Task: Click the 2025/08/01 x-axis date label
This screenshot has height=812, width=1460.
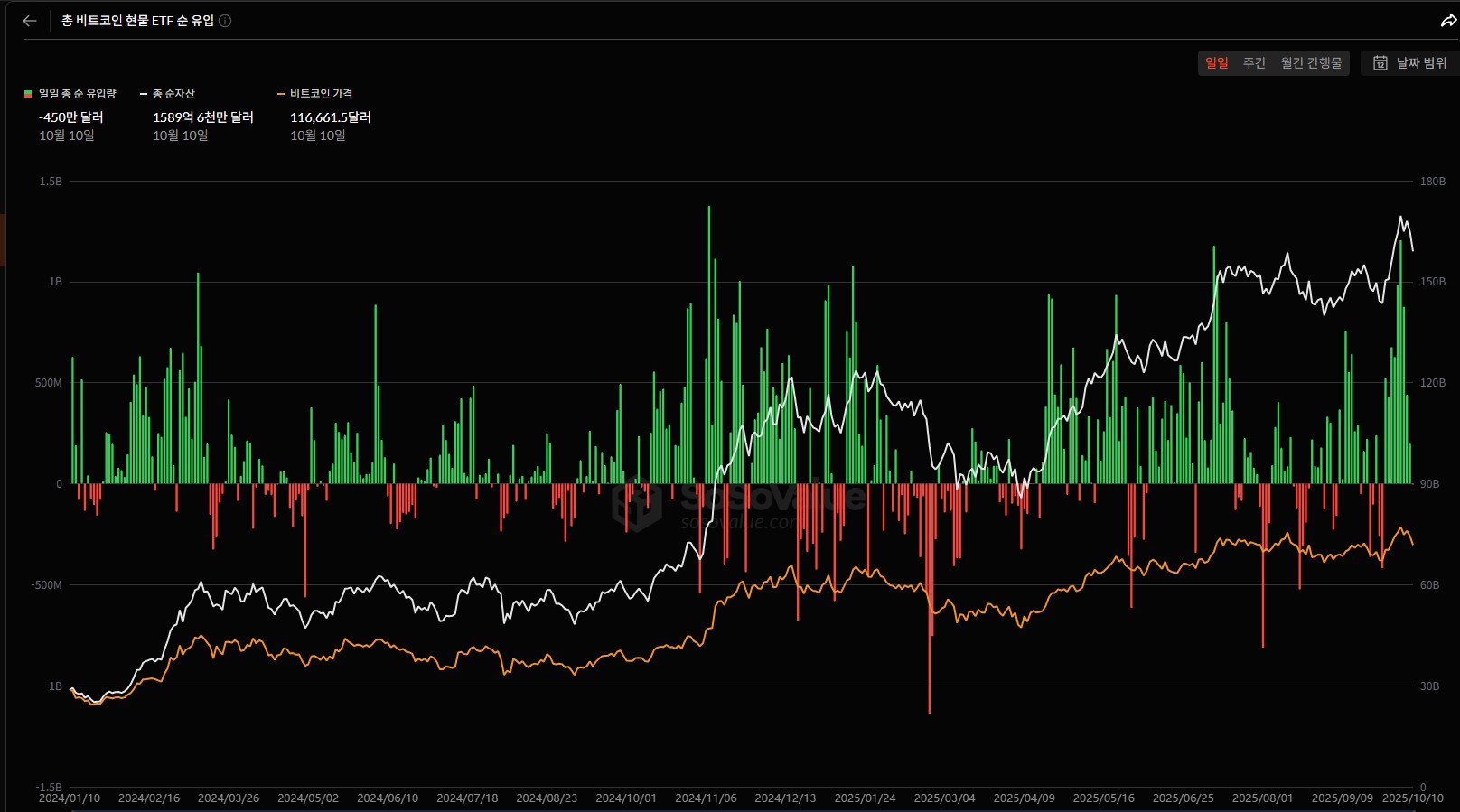Action: (1262, 798)
